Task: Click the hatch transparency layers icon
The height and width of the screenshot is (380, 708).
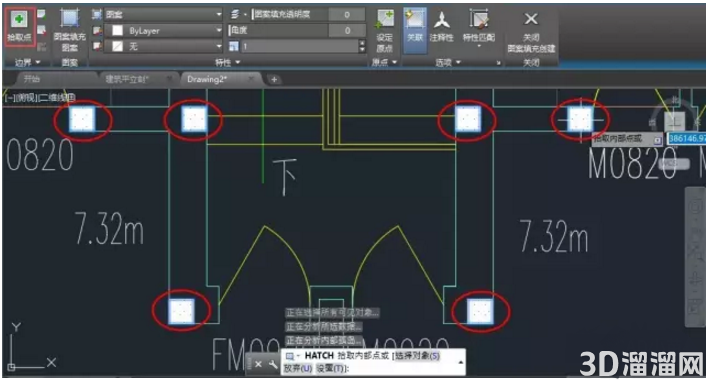Action: 235,14
